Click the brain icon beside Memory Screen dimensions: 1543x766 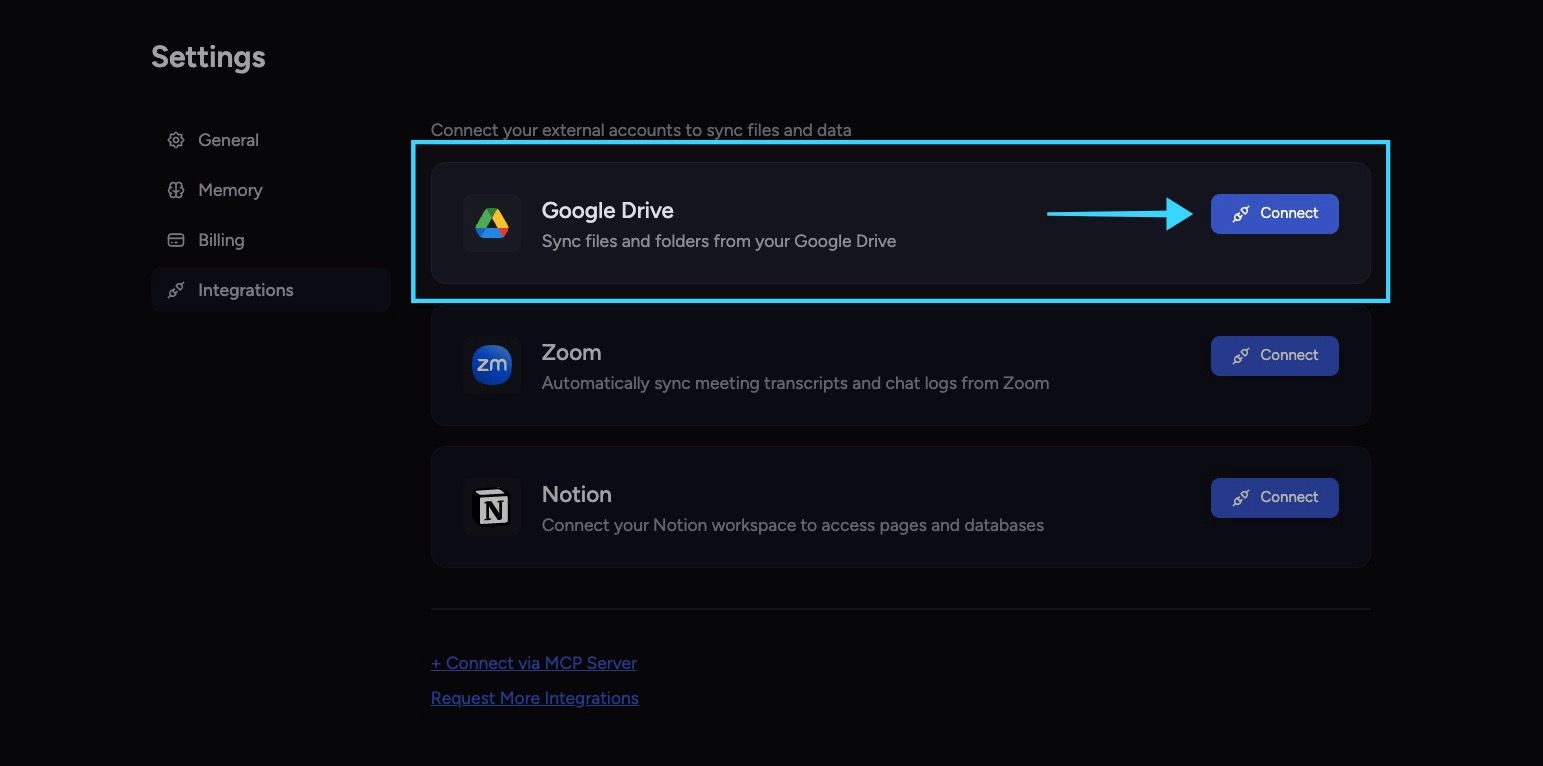176,190
